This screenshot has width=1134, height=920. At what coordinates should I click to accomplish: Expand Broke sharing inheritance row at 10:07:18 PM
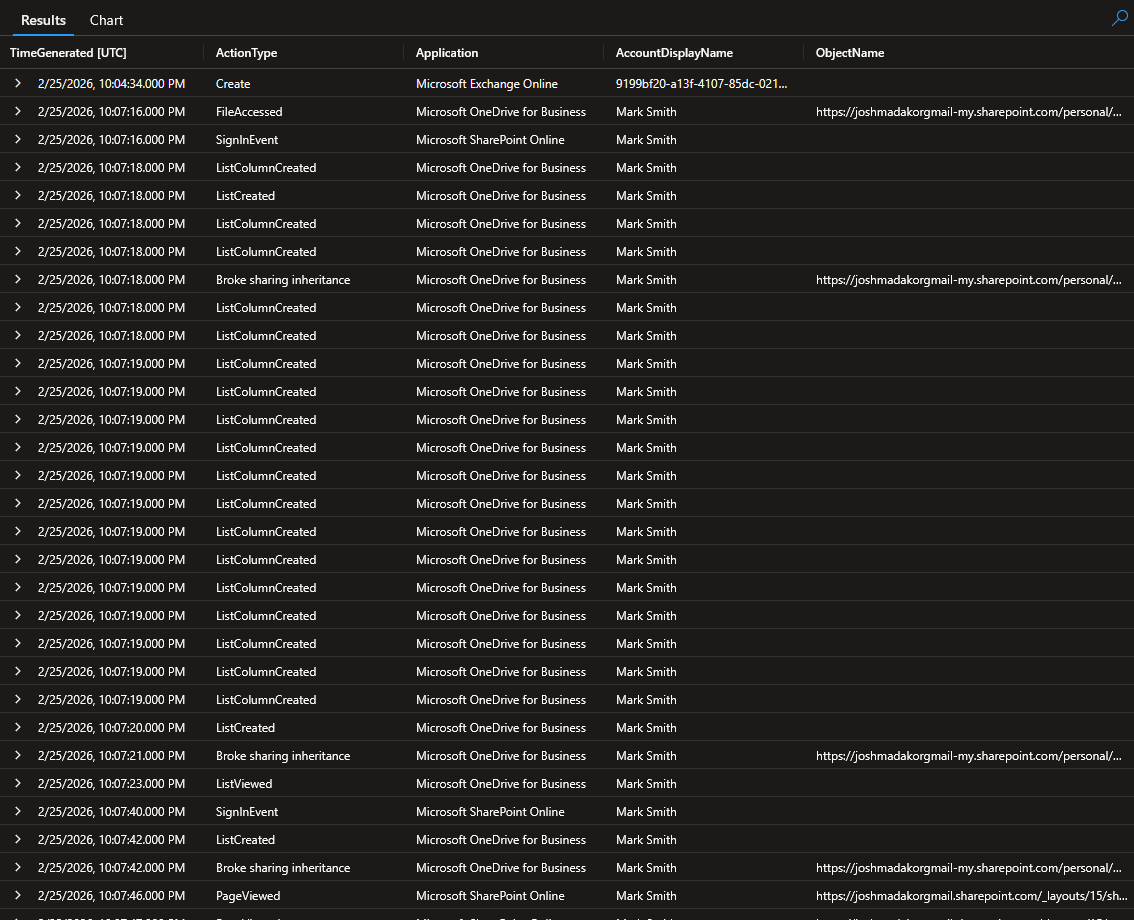(17, 279)
